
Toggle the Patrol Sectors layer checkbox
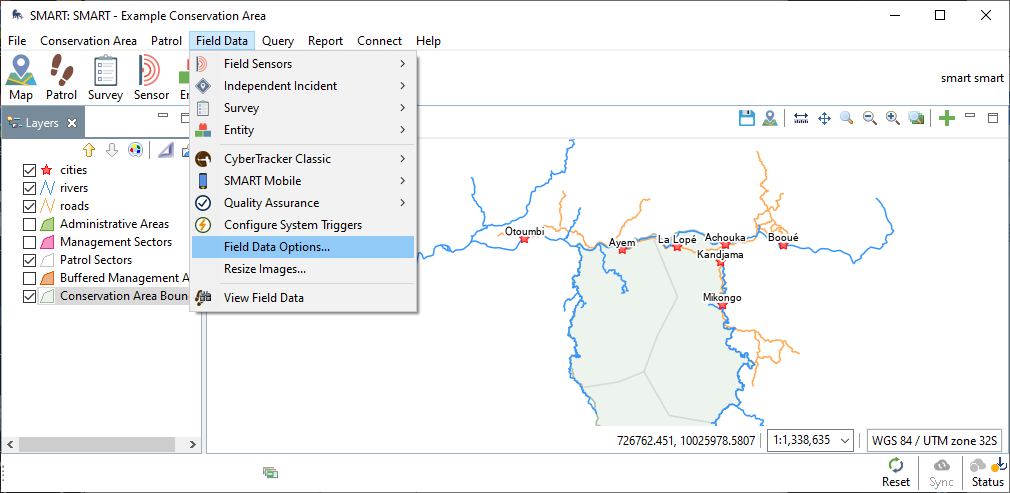(29, 260)
